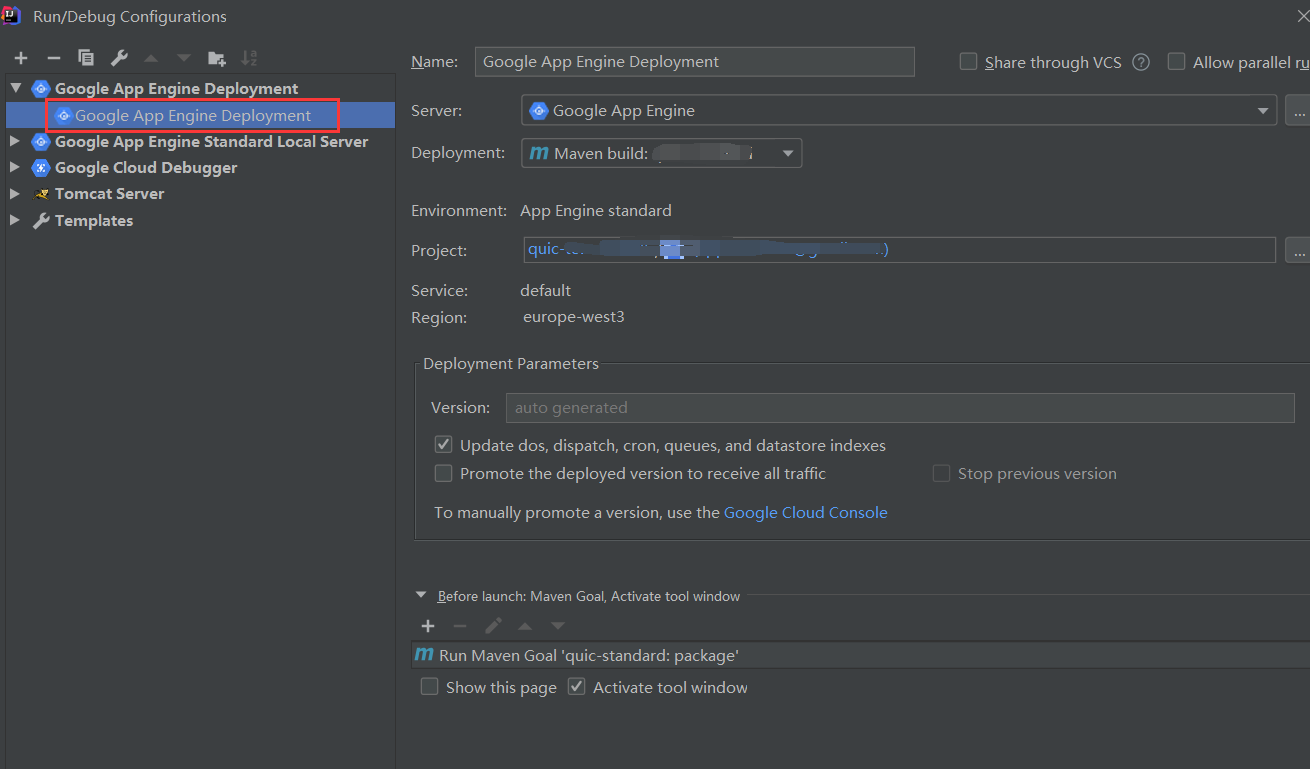Copy the selected configuration
This screenshot has height=769, width=1310.
pyautogui.click(x=86, y=58)
